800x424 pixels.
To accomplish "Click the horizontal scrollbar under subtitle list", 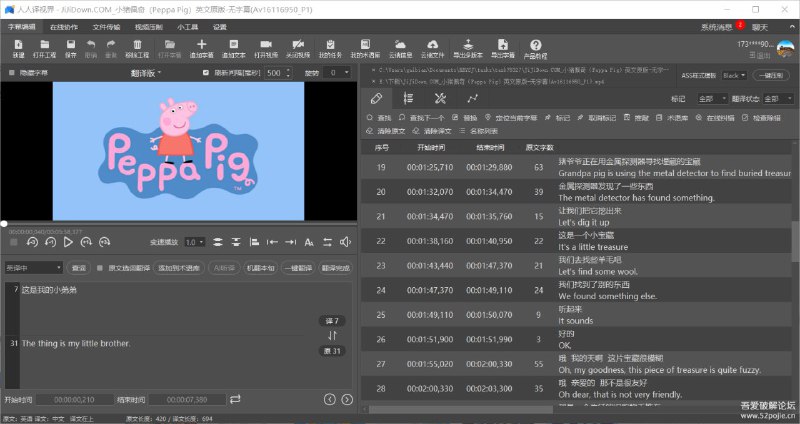I will coord(461,409).
